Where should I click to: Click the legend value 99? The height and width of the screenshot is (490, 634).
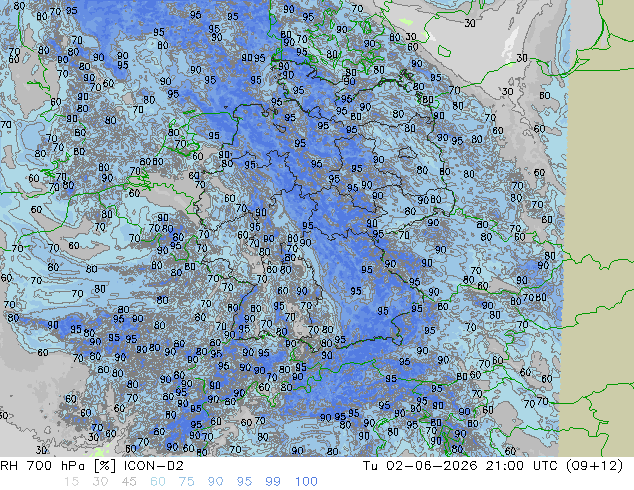coord(273,482)
